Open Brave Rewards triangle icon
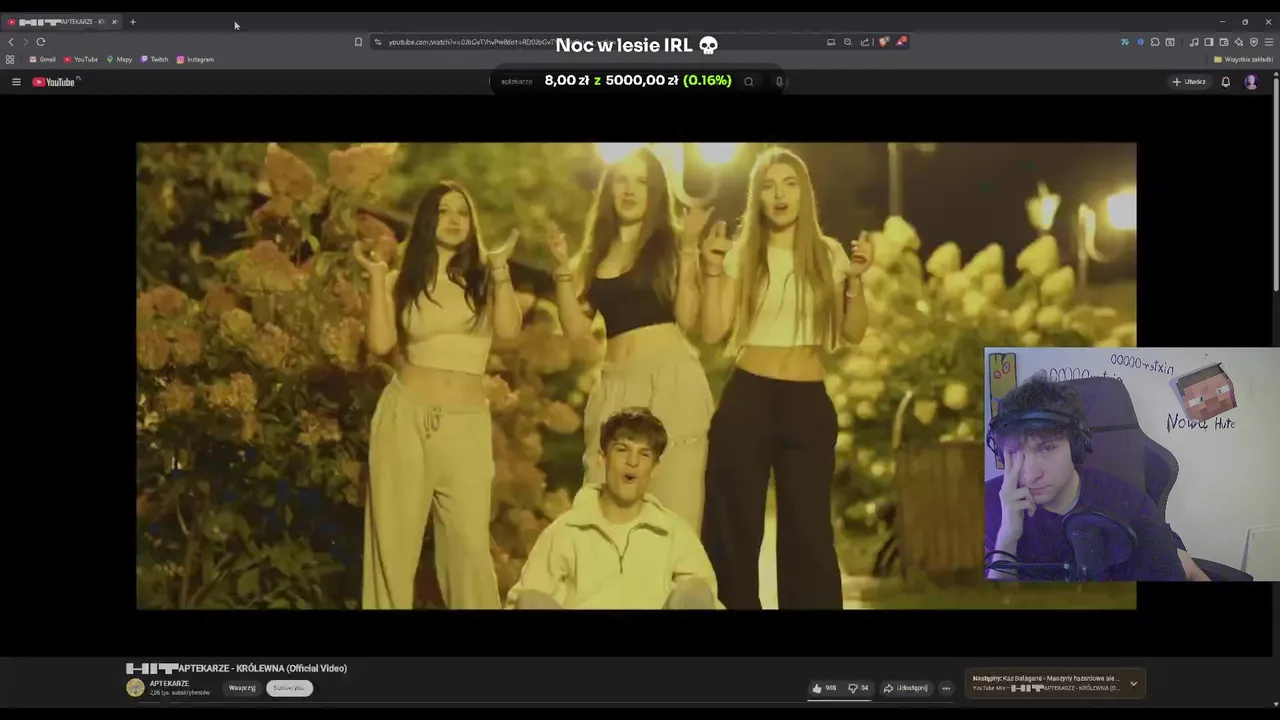The width and height of the screenshot is (1280, 720). click(901, 42)
